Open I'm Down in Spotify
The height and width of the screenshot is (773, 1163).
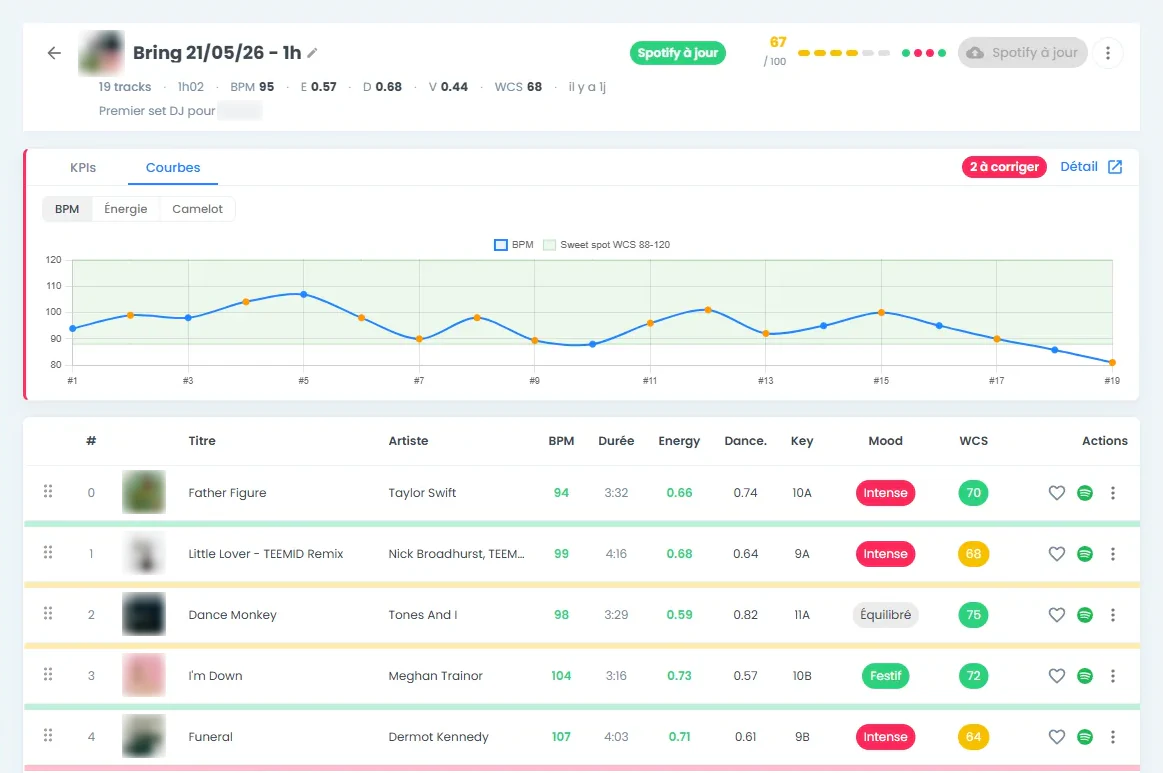click(x=1085, y=675)
